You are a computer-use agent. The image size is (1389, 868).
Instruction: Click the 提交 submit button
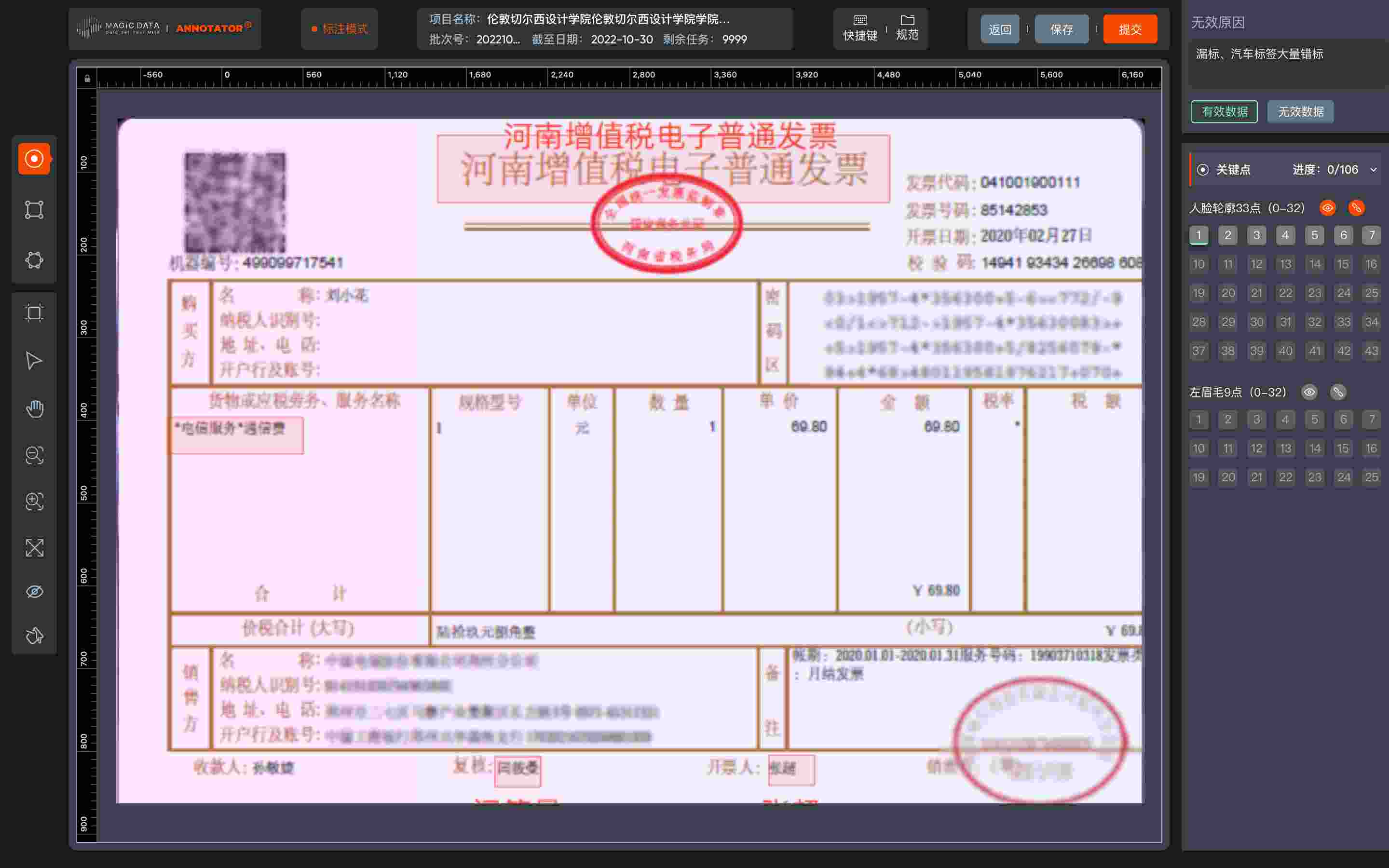1130,29
